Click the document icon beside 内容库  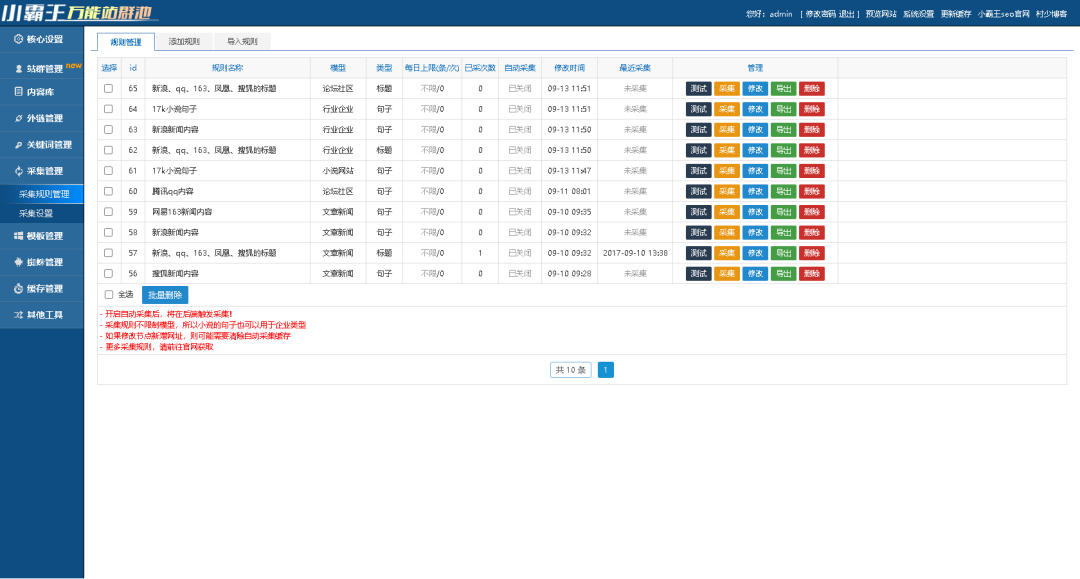18,92
